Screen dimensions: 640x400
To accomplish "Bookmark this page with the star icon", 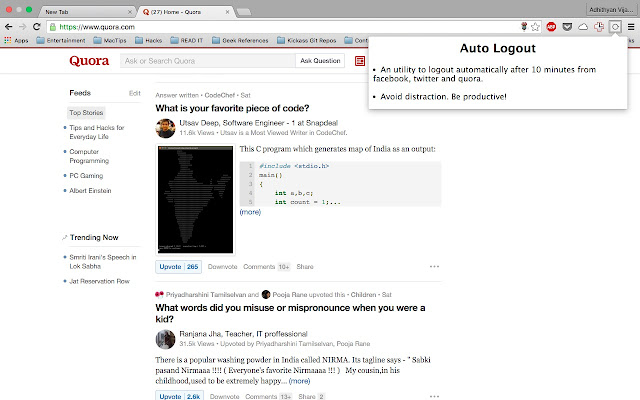I will [535, 27].
